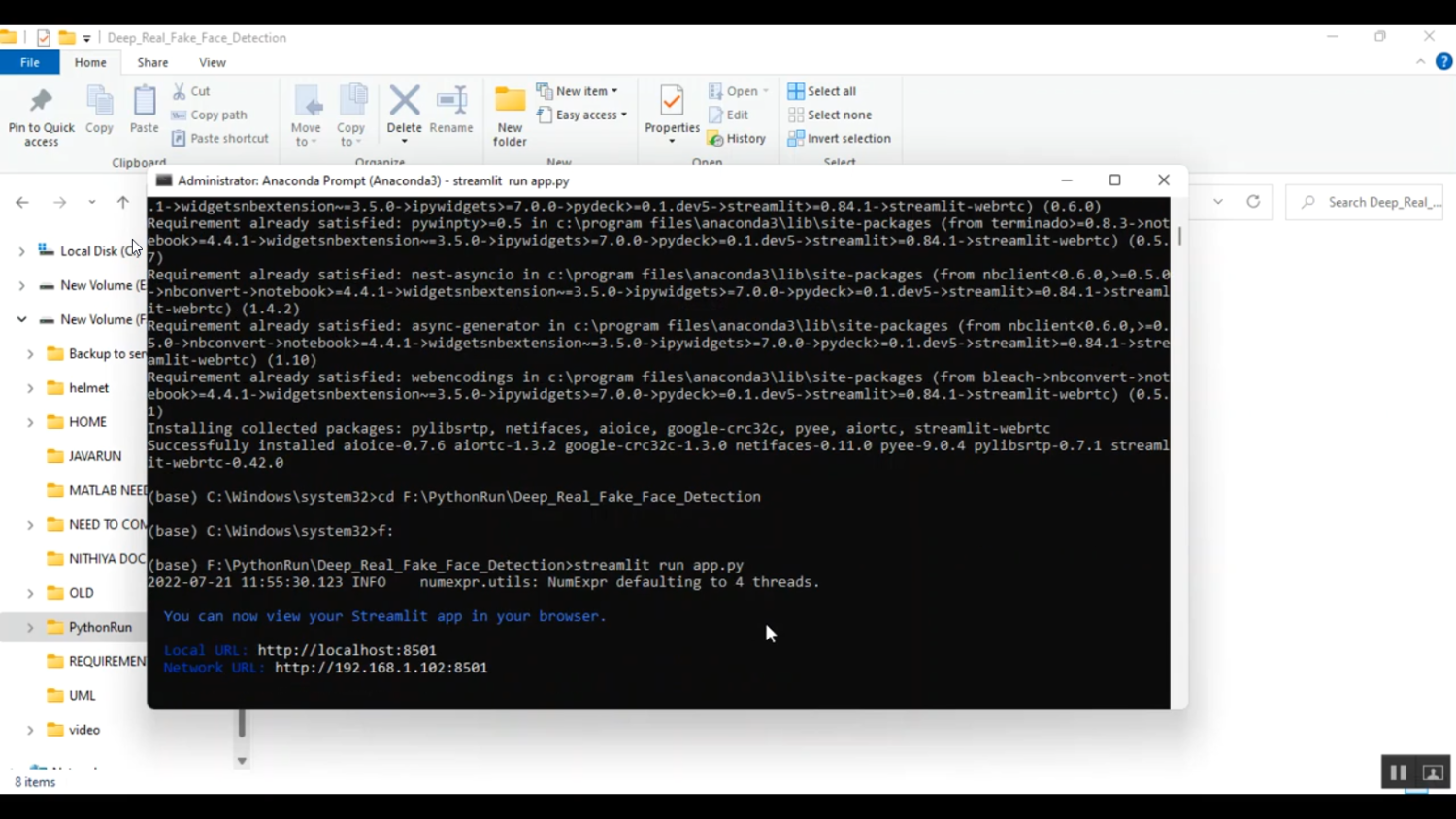This screenshot has width=1456, height=819.
Task: Click the '8 items' status bar text
Action: click(35, 782)
